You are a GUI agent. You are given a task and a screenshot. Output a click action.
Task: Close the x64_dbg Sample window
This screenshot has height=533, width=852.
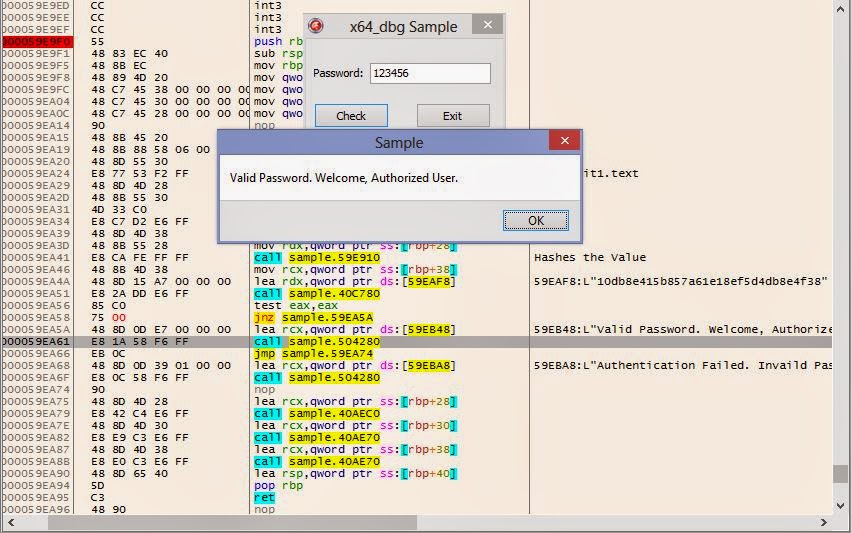[487, 26]
